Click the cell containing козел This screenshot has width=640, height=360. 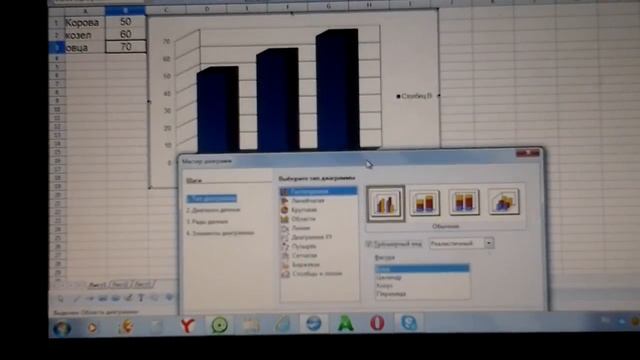[x=85, y=35]
